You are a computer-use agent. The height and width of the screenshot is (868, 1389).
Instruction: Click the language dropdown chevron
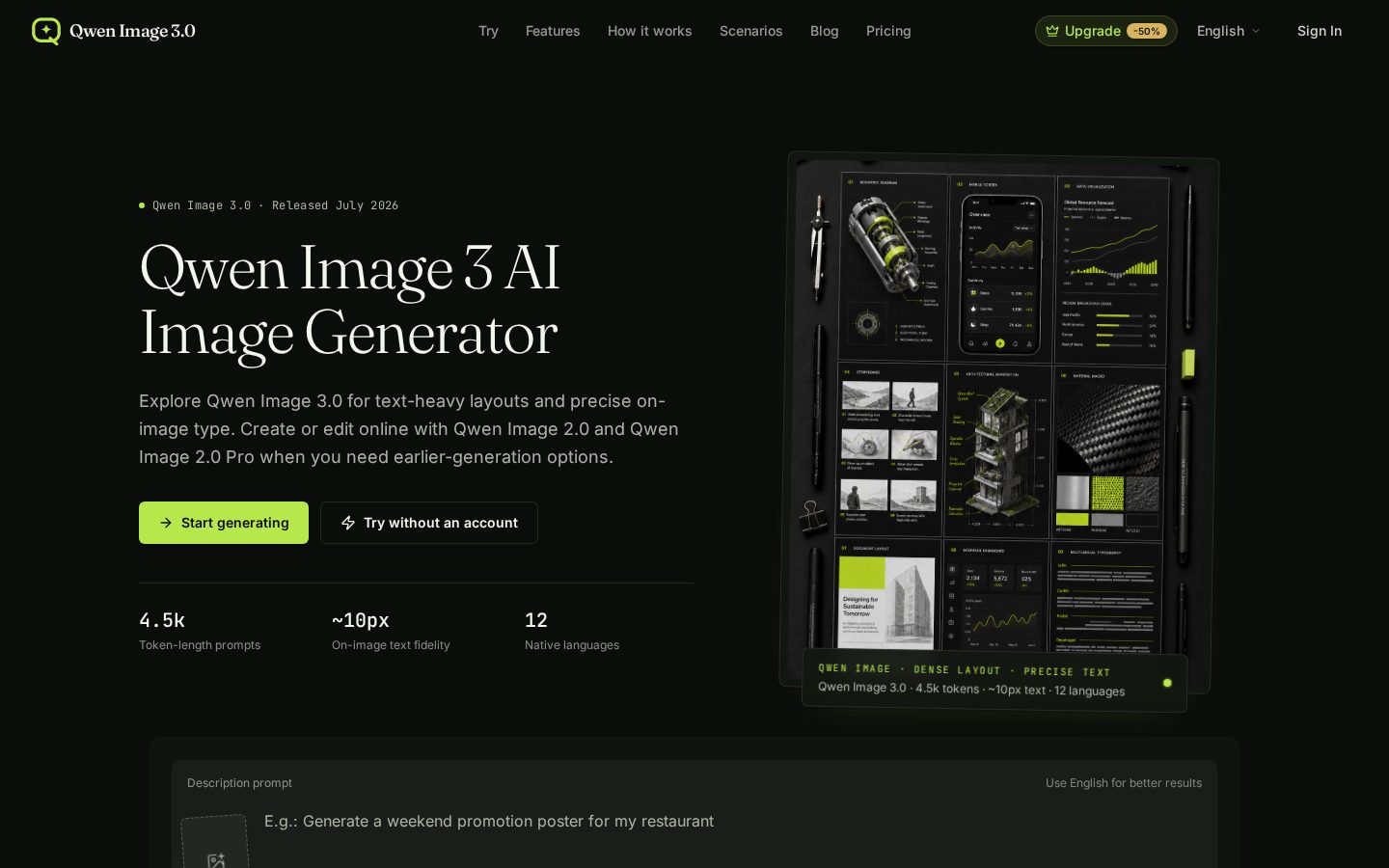coord(1256,31)
